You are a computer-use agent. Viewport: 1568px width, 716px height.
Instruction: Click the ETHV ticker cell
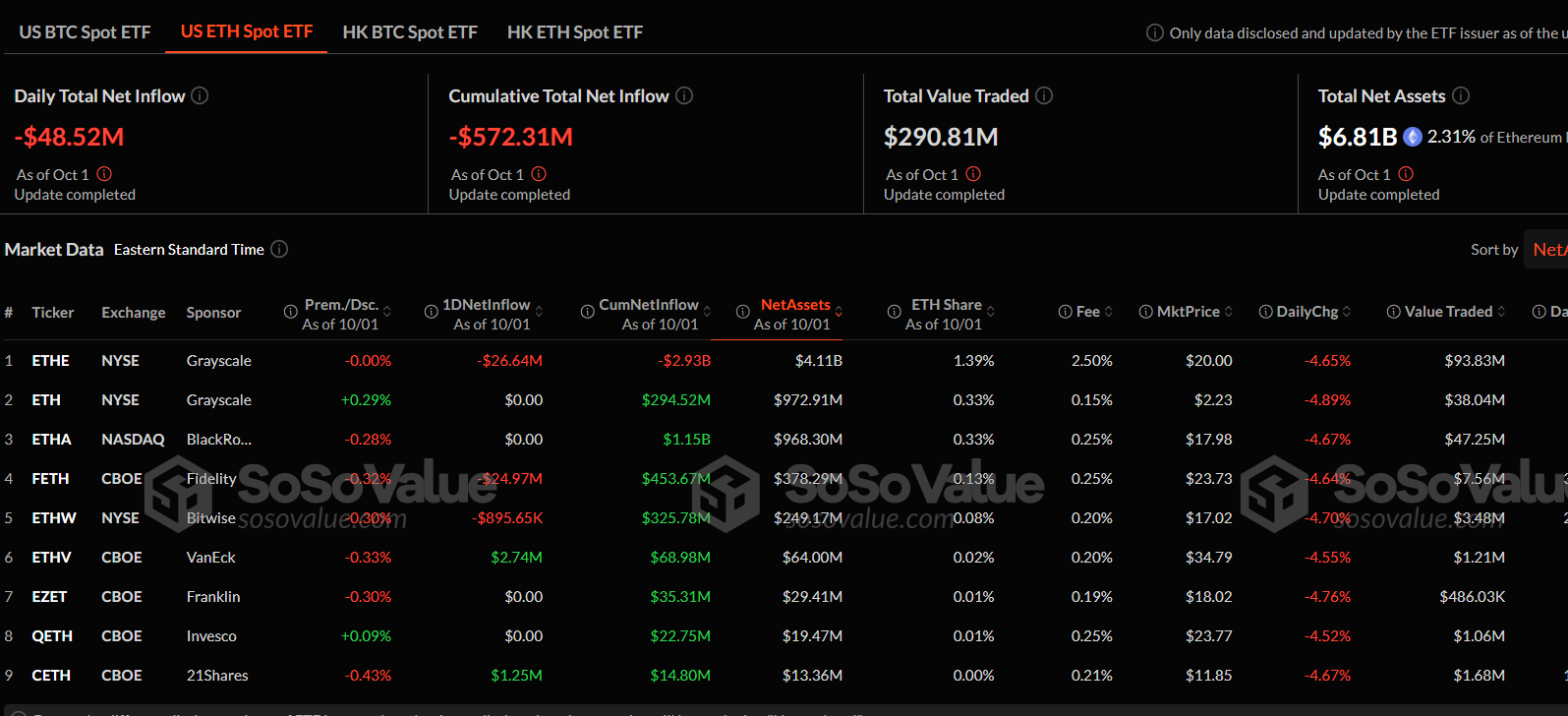(52, 558)
